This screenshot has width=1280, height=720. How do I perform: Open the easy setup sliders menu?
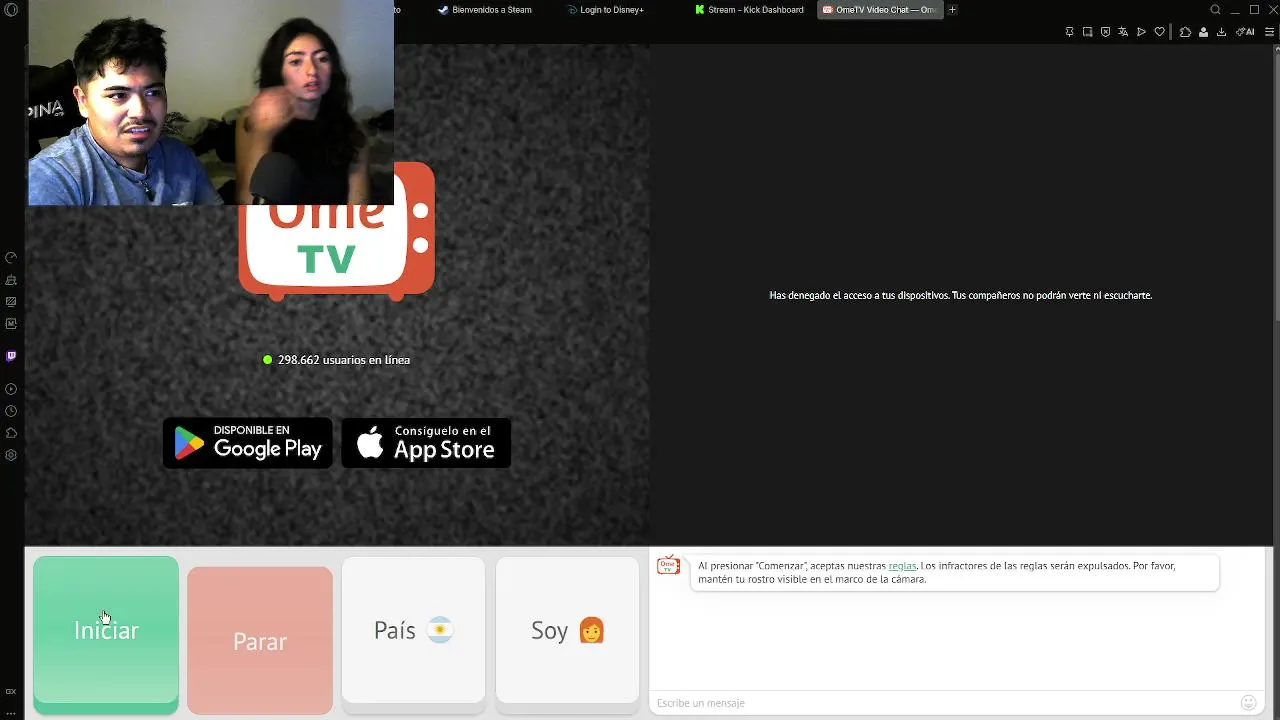point(1270,32)
